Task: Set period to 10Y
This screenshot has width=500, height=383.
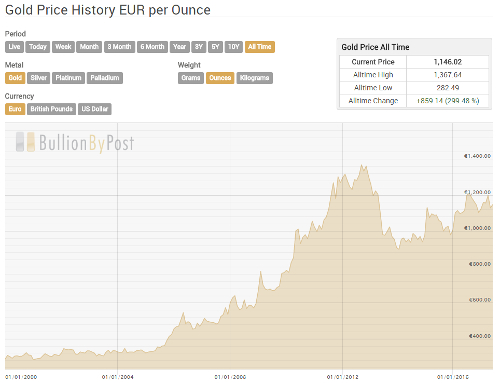Action: 234,47
